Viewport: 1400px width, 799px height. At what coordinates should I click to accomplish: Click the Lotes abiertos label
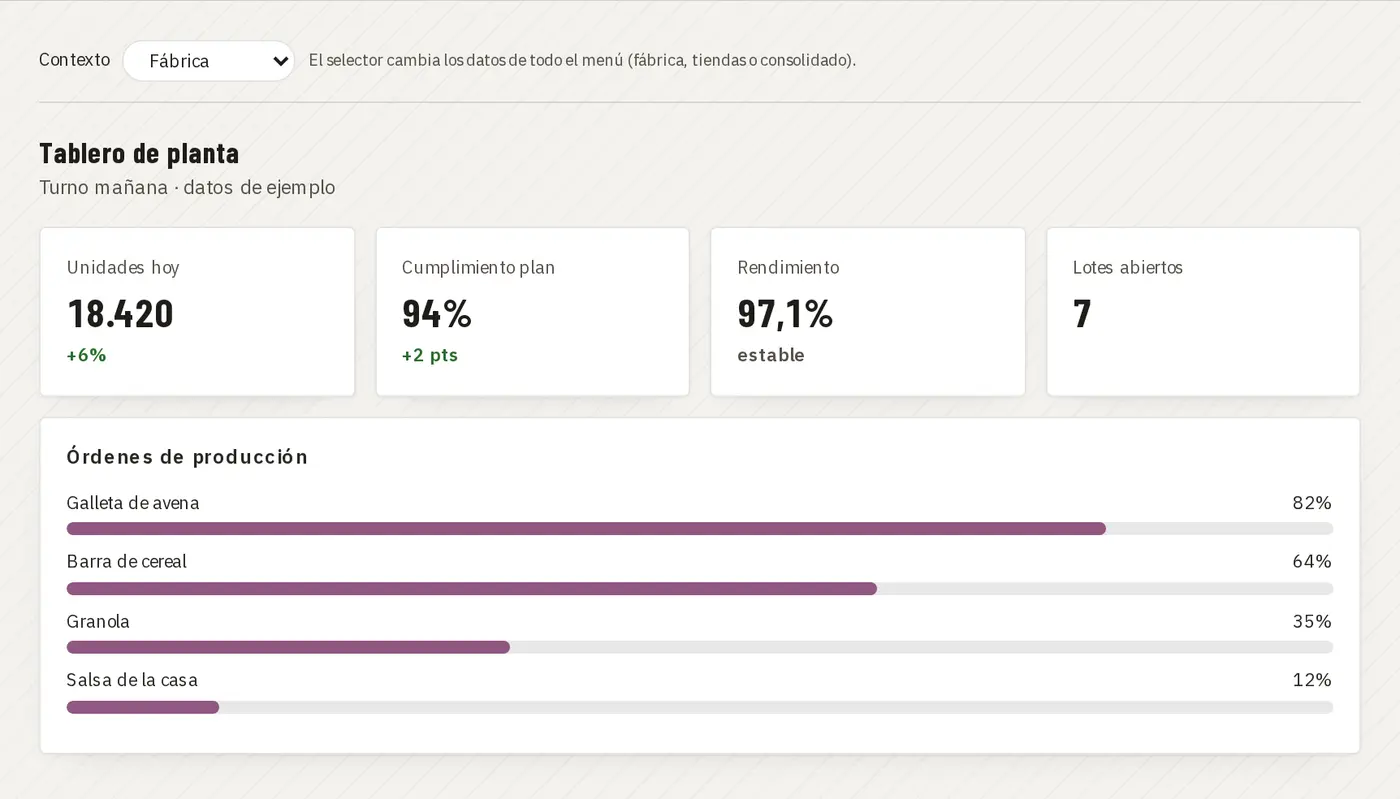(x=1128, y=268)
